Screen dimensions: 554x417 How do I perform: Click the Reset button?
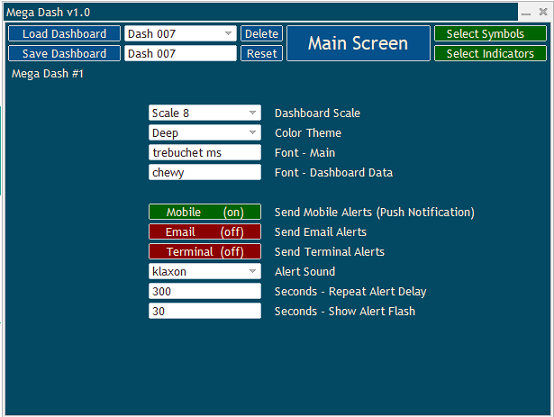point(262,53)
